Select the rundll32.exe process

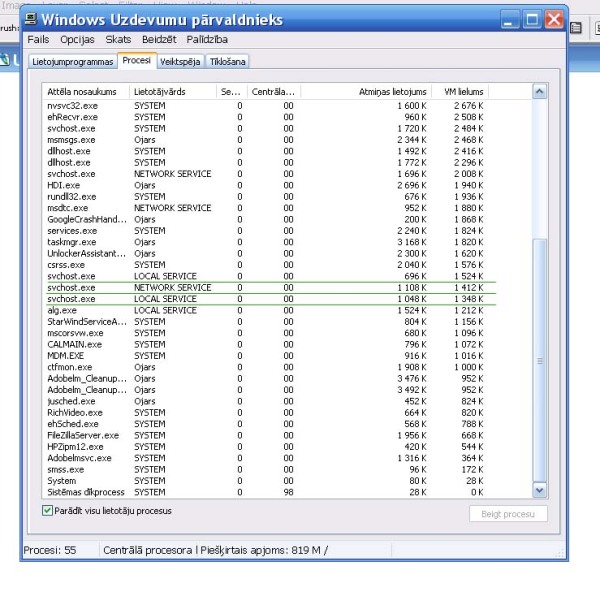coord(265,197)
